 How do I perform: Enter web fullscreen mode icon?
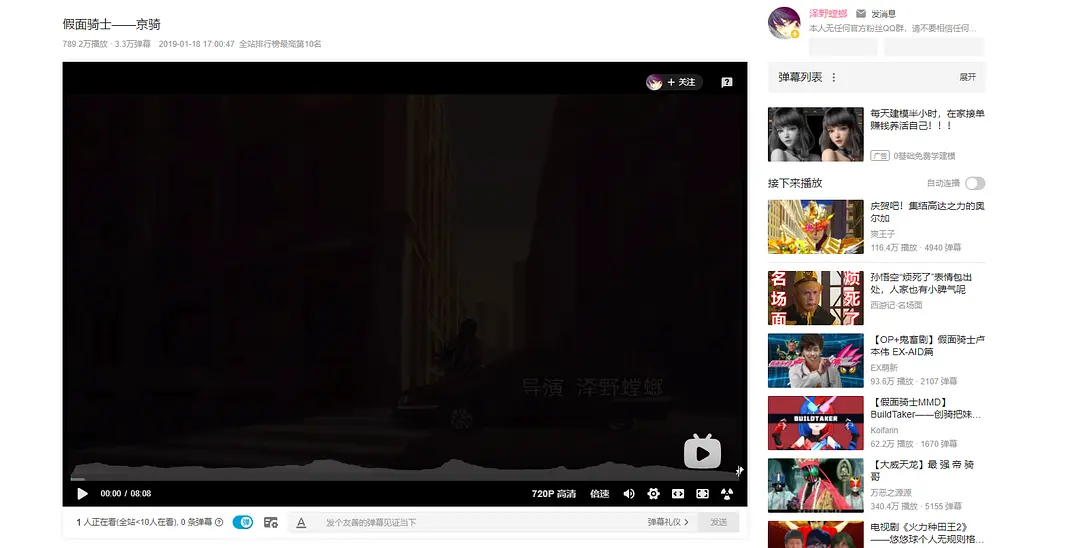click(x=678, y=493)
